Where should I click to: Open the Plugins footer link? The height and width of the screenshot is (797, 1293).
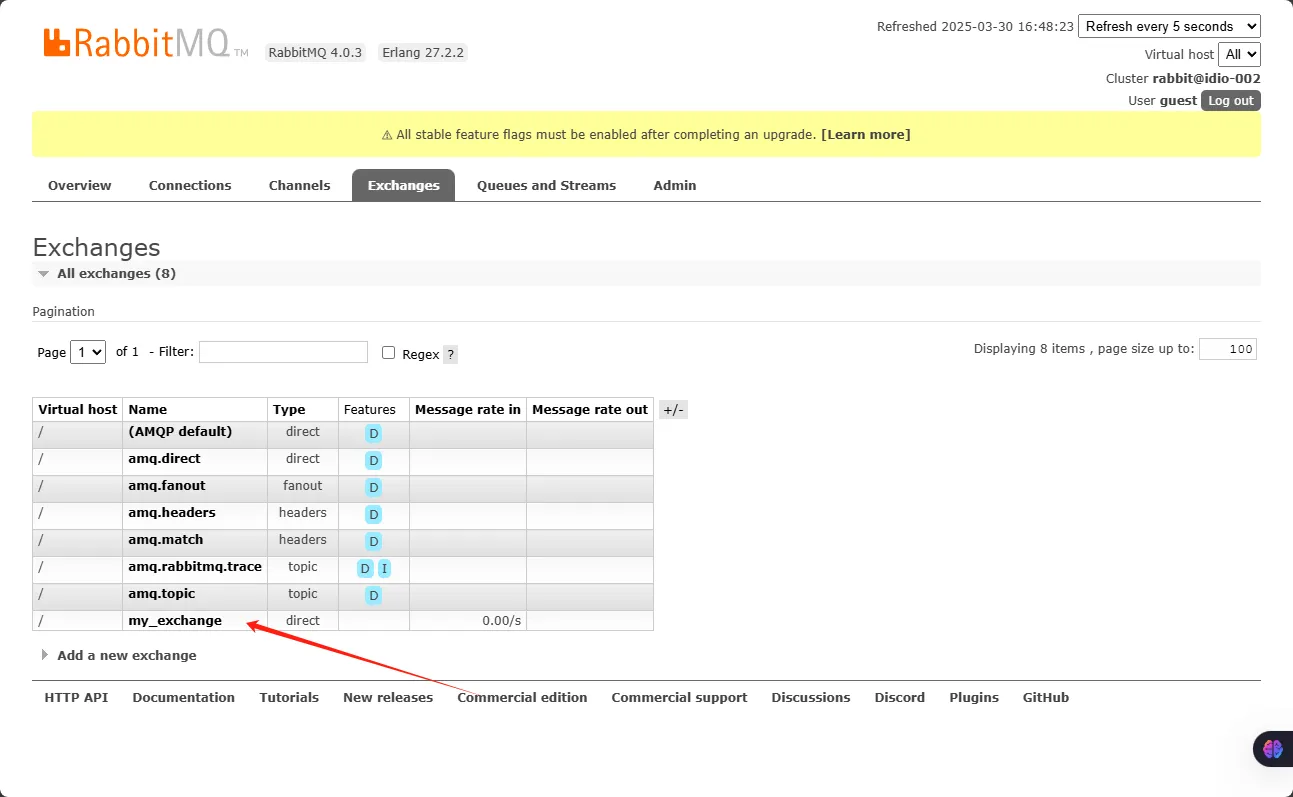coord(974,697)
